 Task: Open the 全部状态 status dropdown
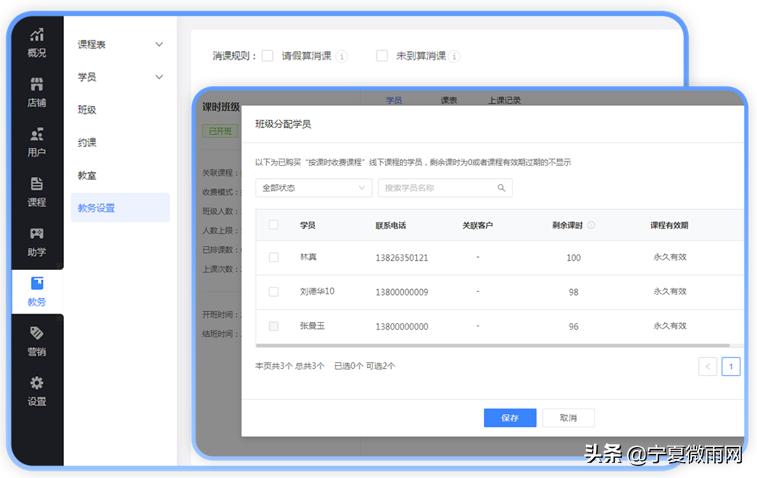pos(313,188)
